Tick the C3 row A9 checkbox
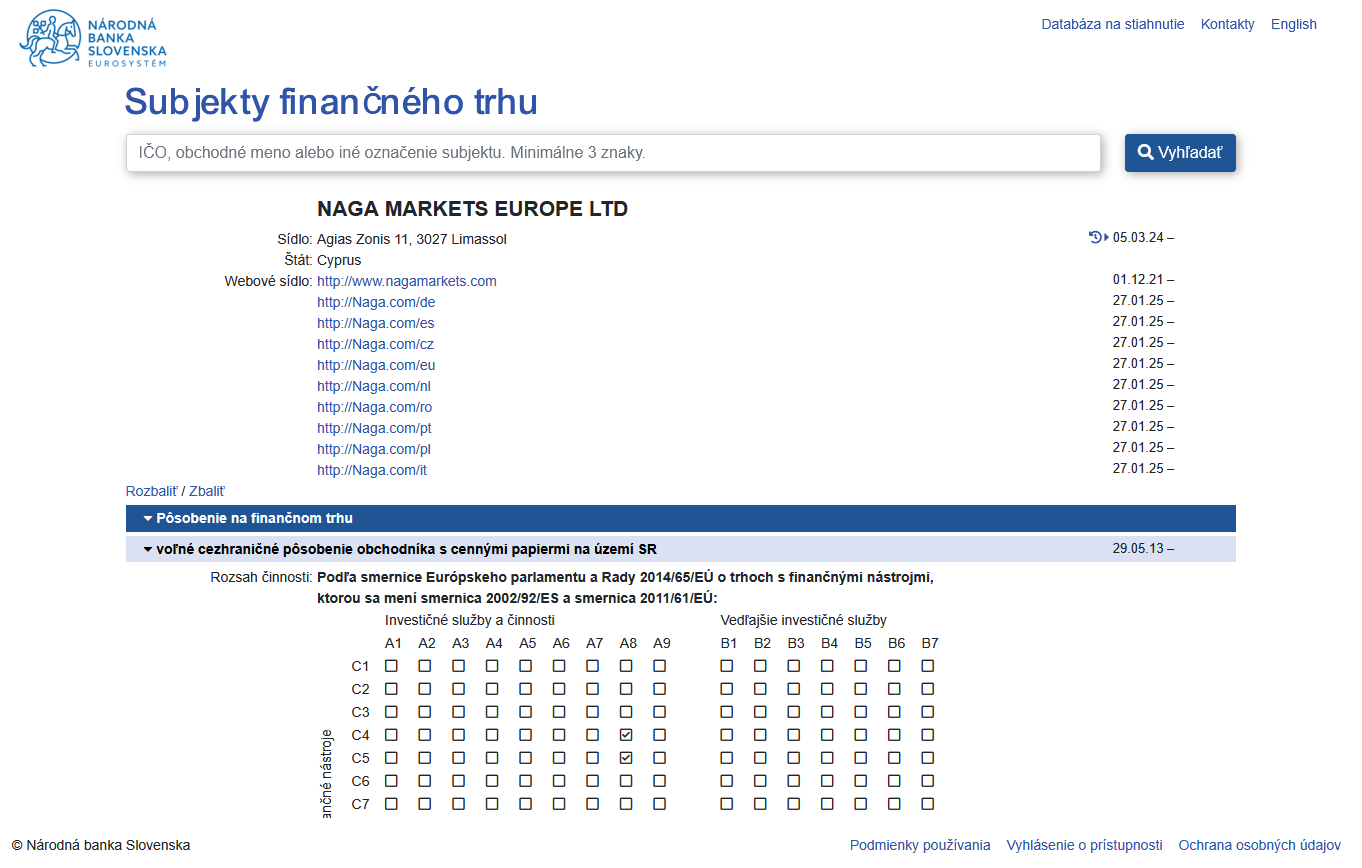1362x868 pixels. click(x=660, y=712)
